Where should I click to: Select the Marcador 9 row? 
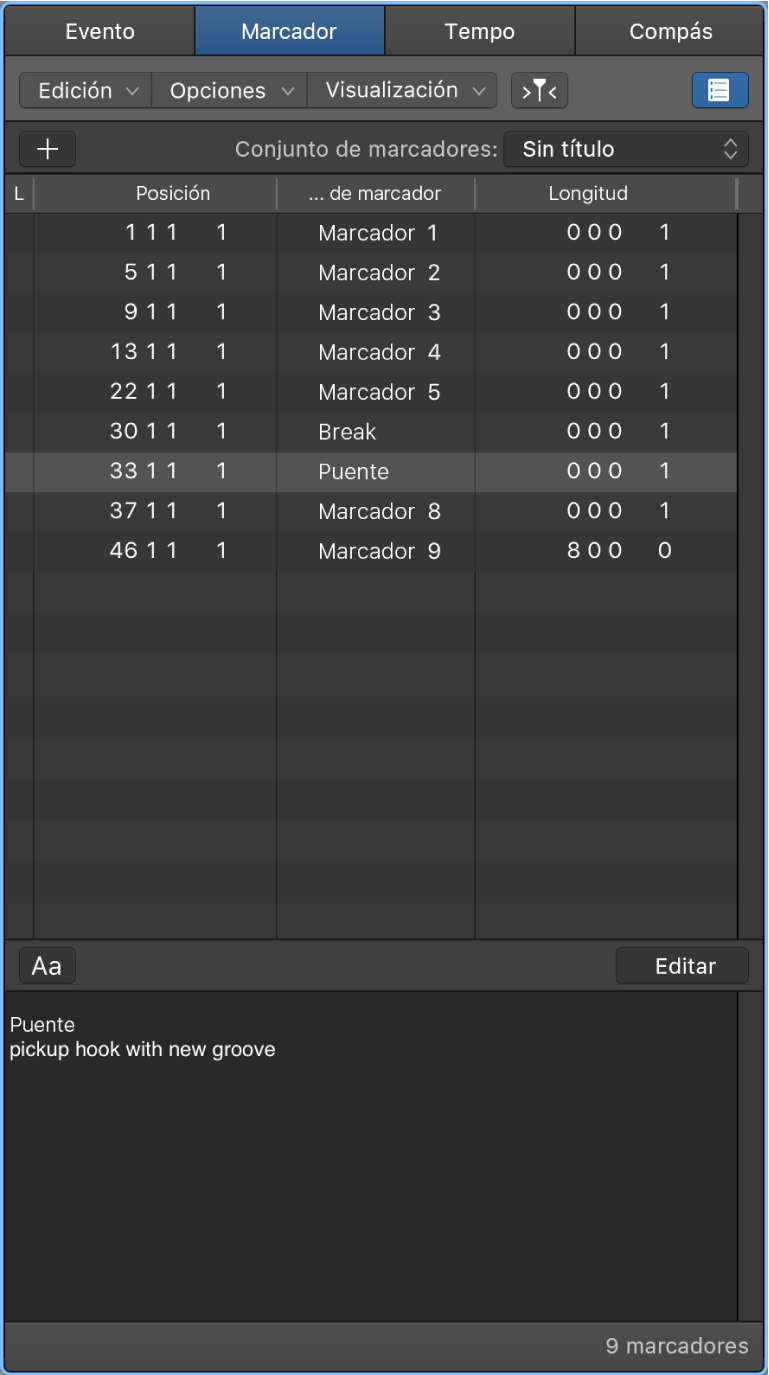[379, 551]
